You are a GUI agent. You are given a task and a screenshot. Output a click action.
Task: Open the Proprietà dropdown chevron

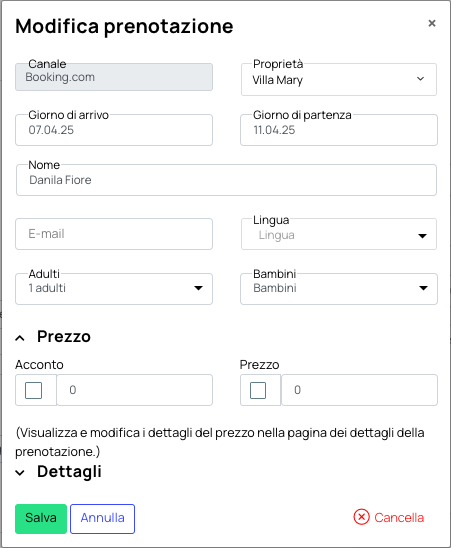[x=421, y=79]
